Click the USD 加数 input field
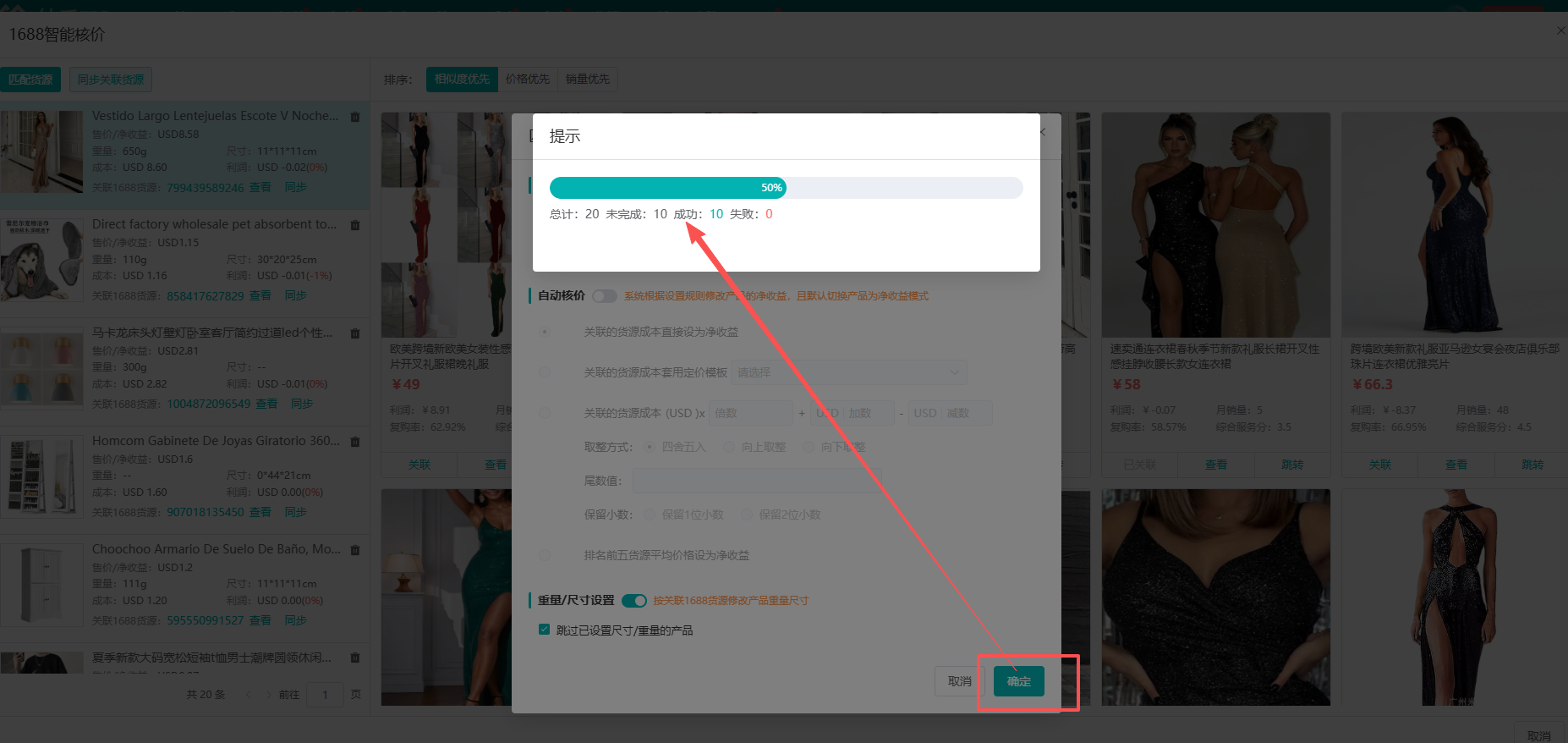This screenshot has width=1568, height=743. coord(853,413)
